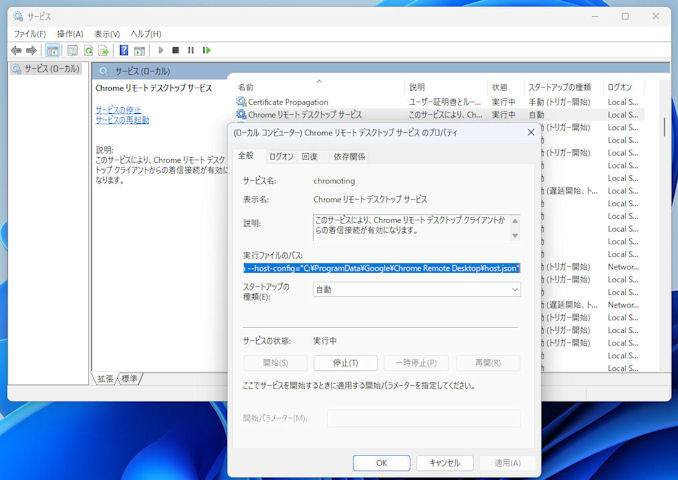Click the Forward arrow in the Services toolbar
This screenshot has height=480, width=678.
click(x=31, y=51)
